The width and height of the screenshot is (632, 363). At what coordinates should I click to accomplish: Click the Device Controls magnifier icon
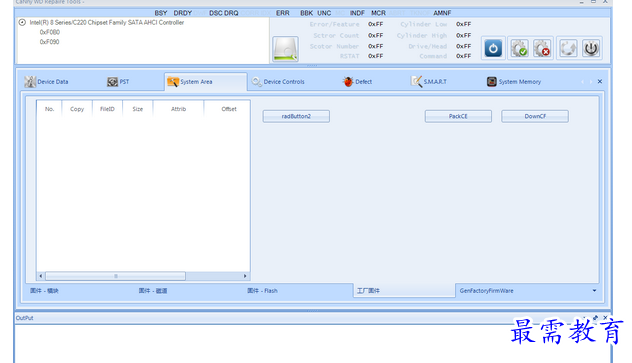257,82
